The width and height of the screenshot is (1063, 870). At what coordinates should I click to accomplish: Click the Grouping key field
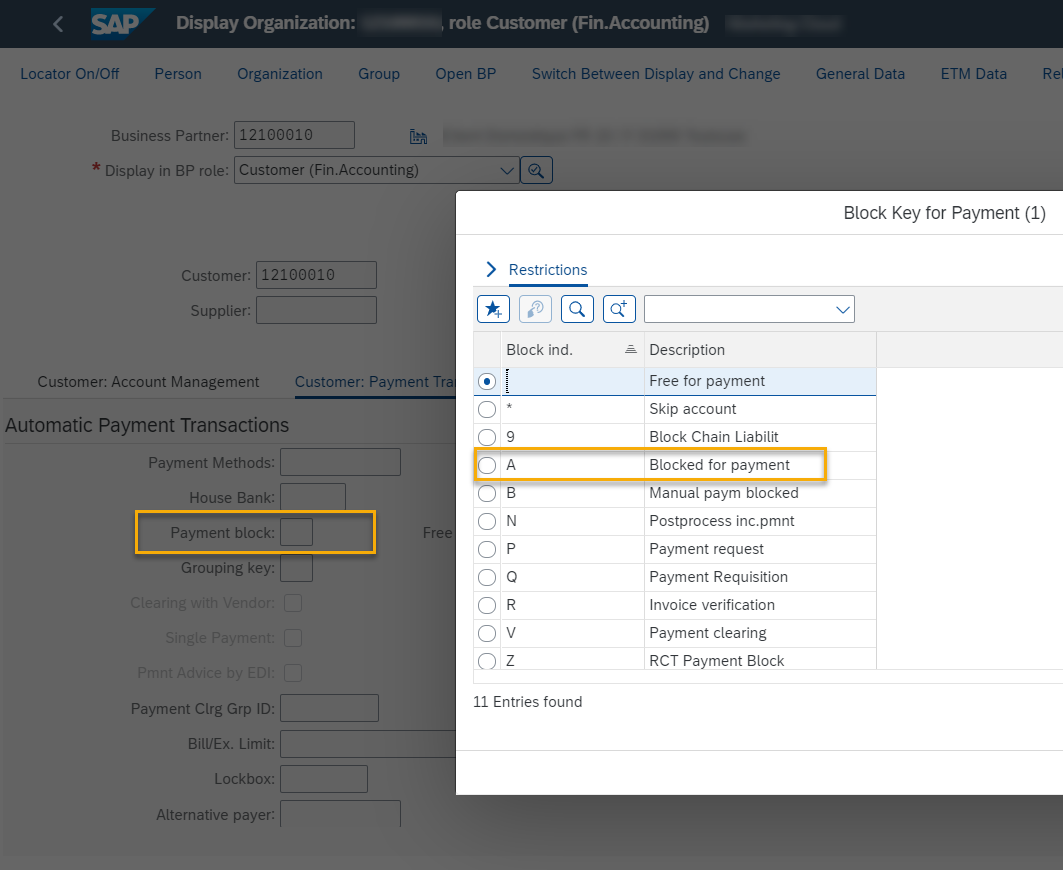(x=297, y=568)
